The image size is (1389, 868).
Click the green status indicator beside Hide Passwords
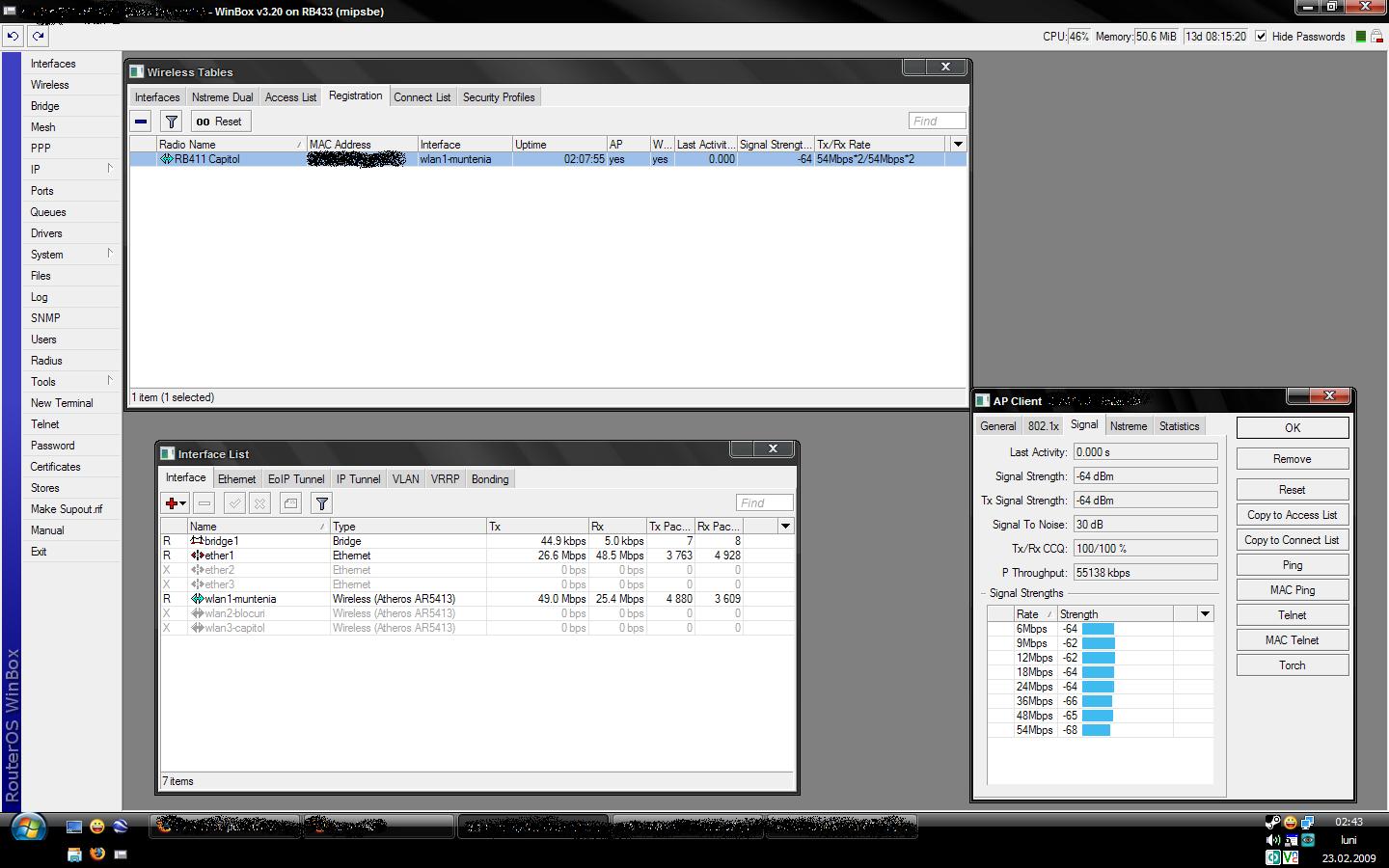click(1361, 37)
